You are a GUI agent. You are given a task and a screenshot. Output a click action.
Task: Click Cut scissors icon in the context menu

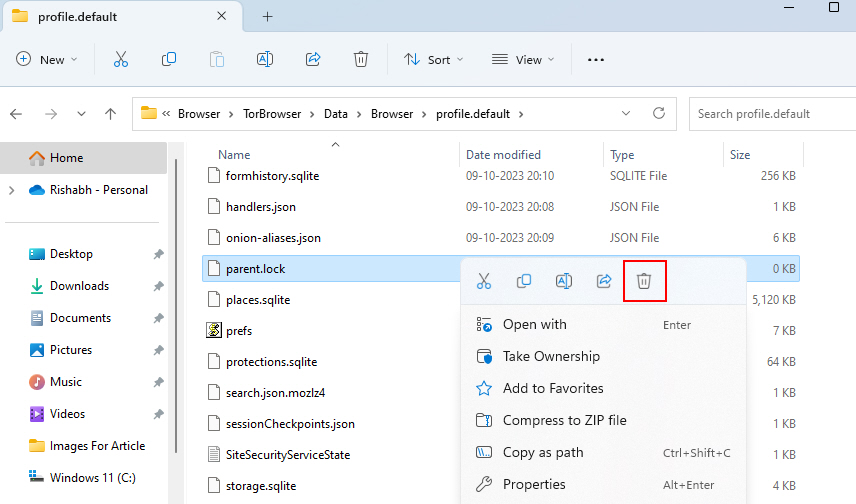point(484,281)
